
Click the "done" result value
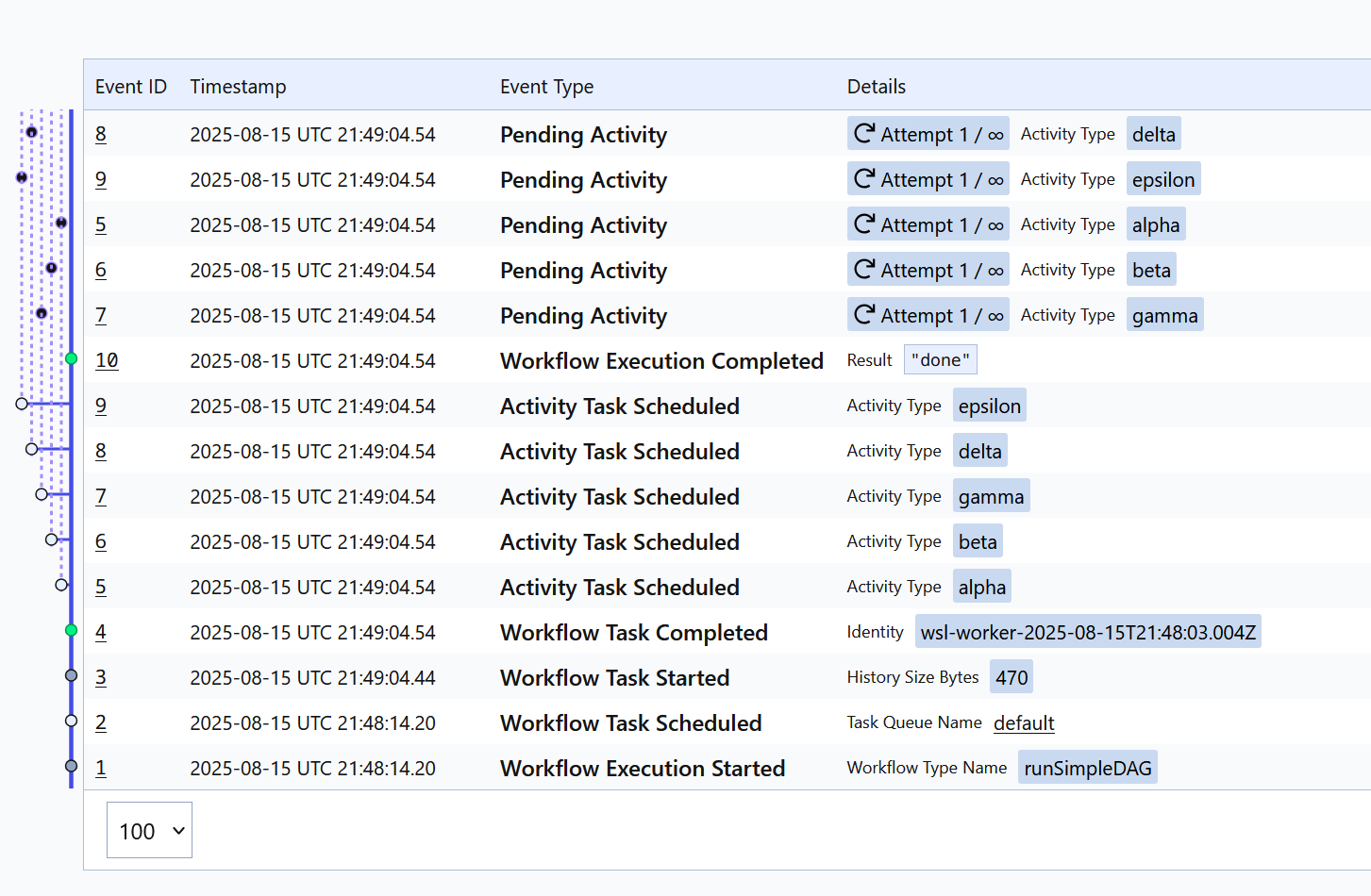tap(941, 360)
